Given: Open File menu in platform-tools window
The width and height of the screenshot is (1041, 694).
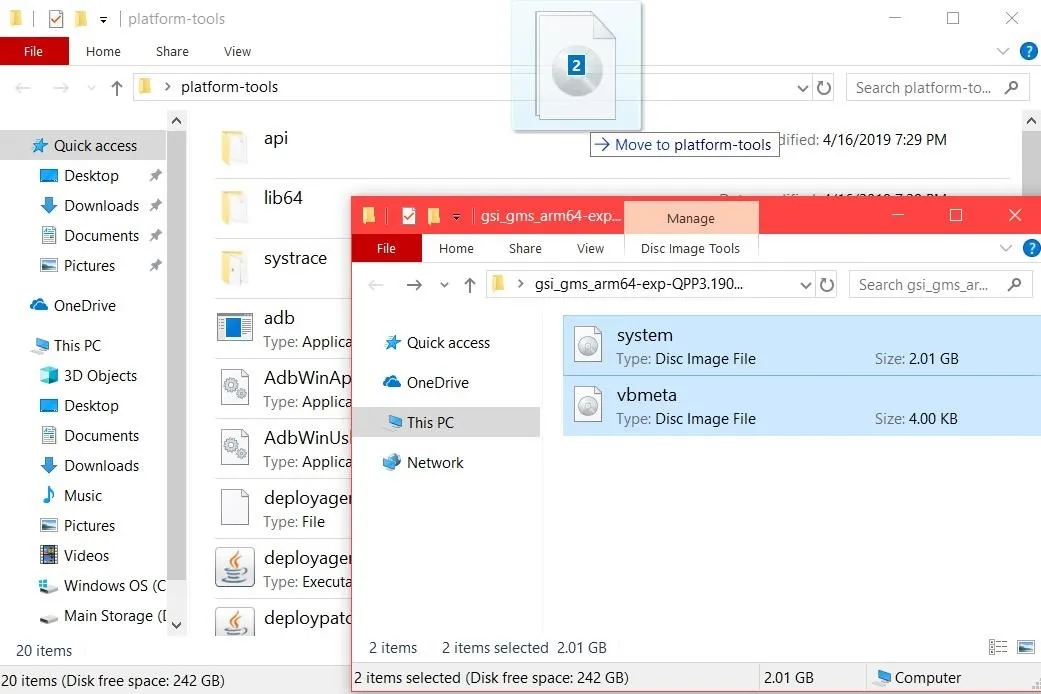Looking at the screenshot, I should (34, 51).
